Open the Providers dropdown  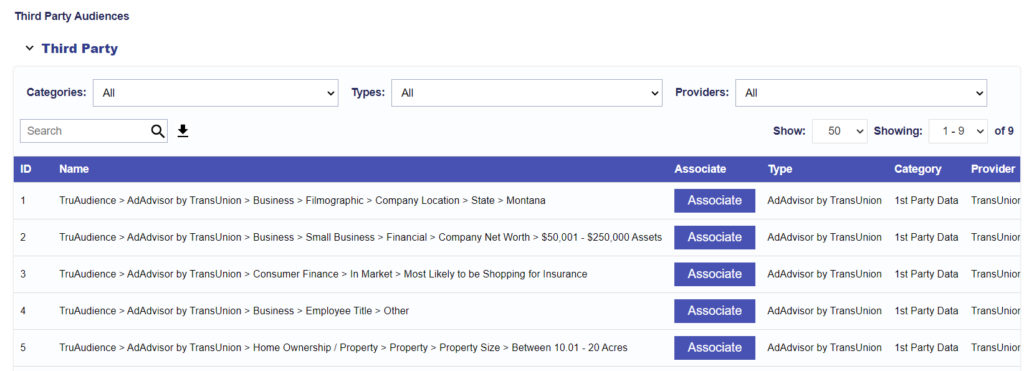(x=861, y=93)
